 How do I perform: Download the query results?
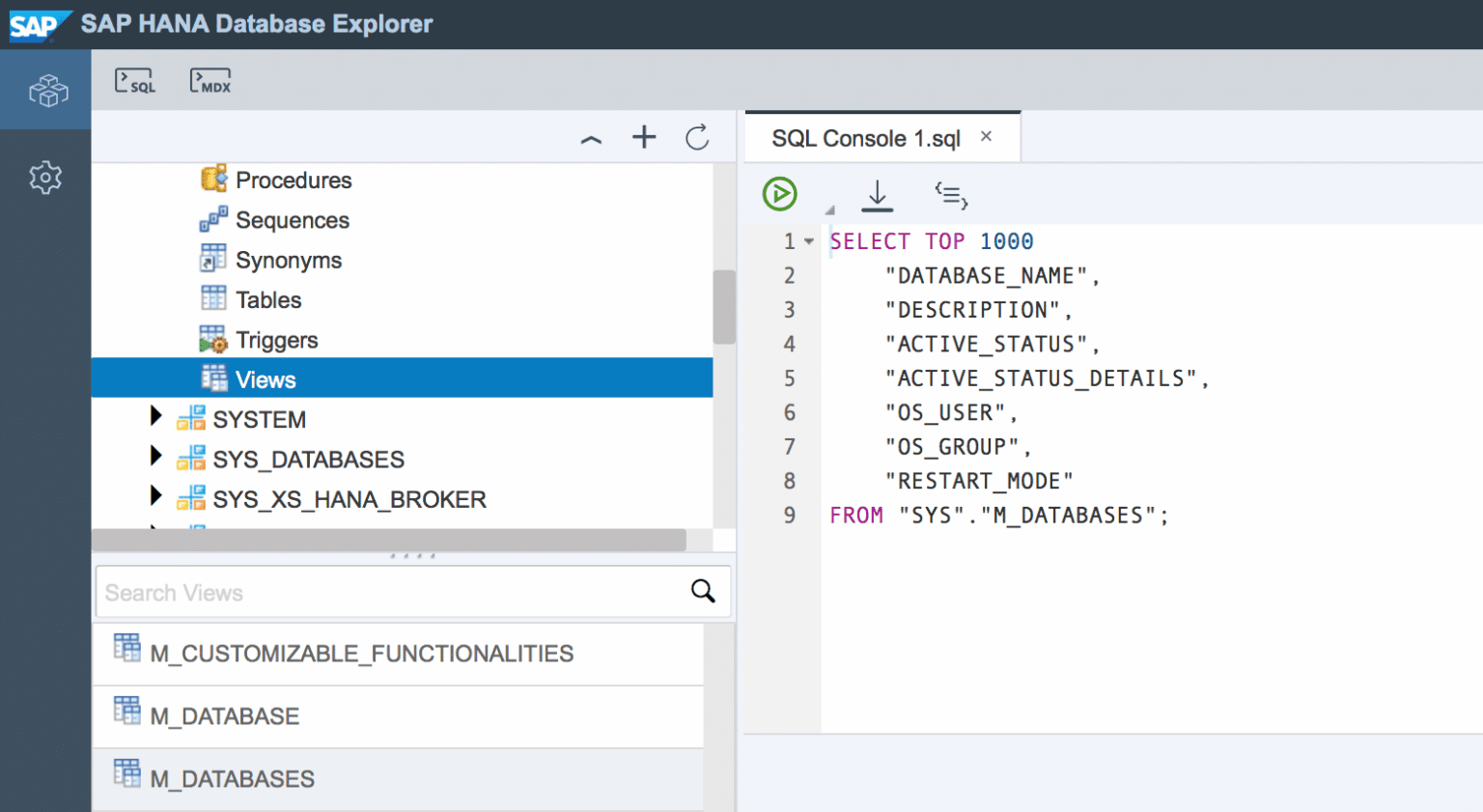(877, 194)
